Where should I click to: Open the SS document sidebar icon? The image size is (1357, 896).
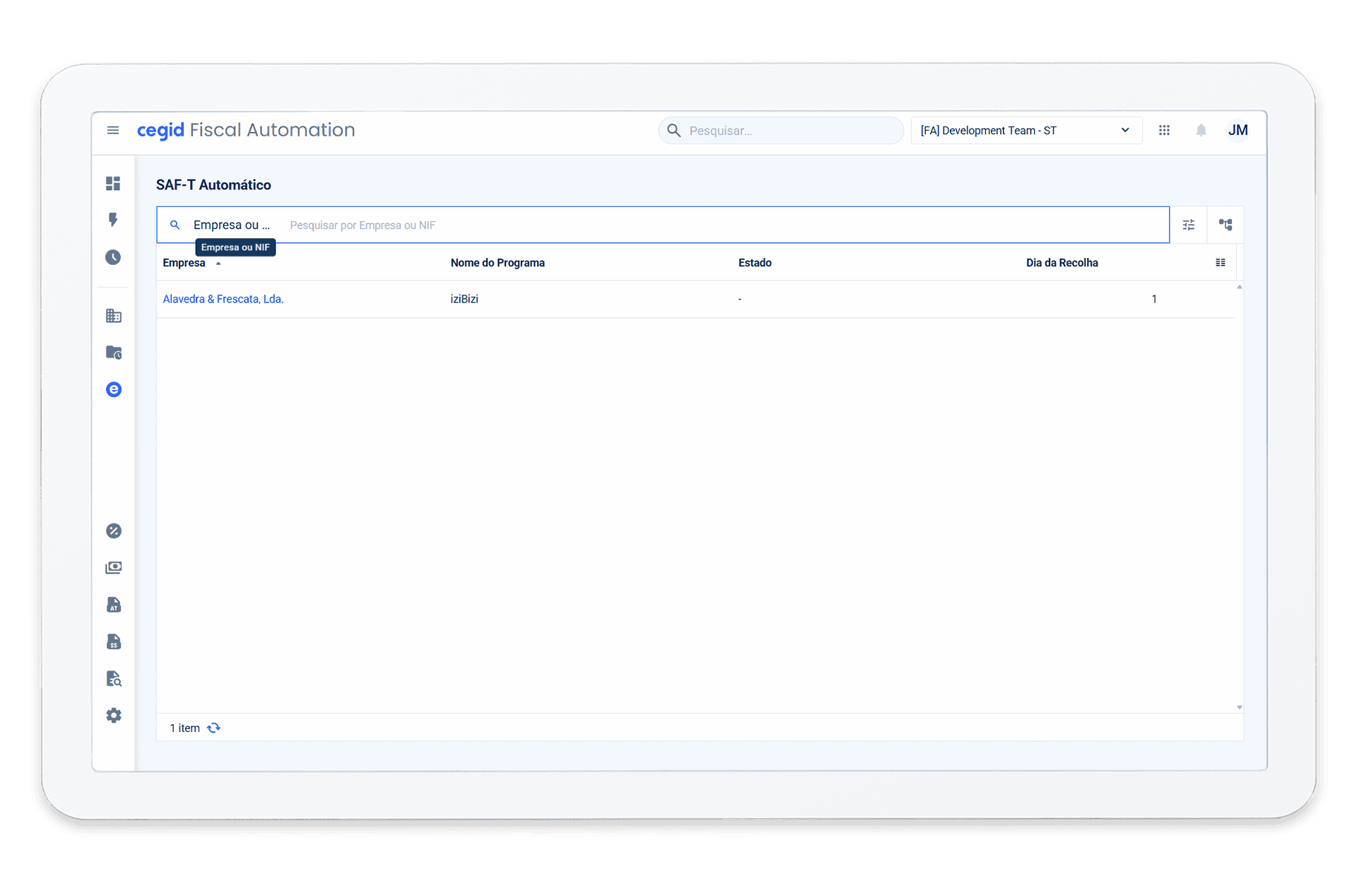(113, 642)
